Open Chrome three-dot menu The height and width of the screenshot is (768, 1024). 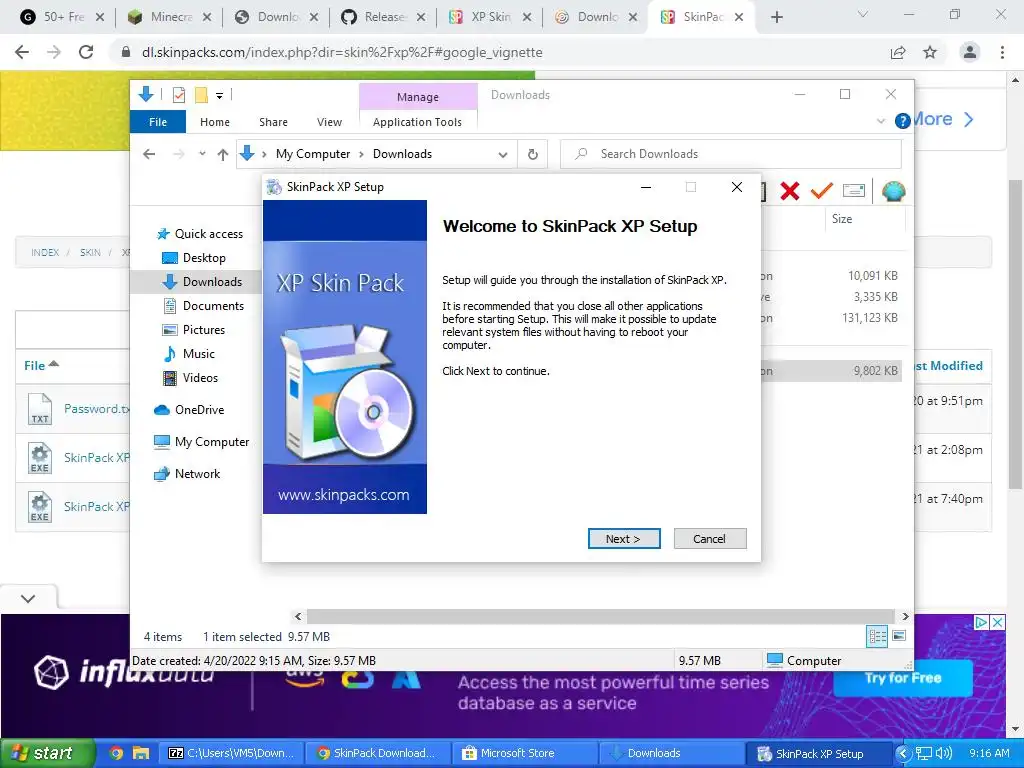coord(1002,52)
